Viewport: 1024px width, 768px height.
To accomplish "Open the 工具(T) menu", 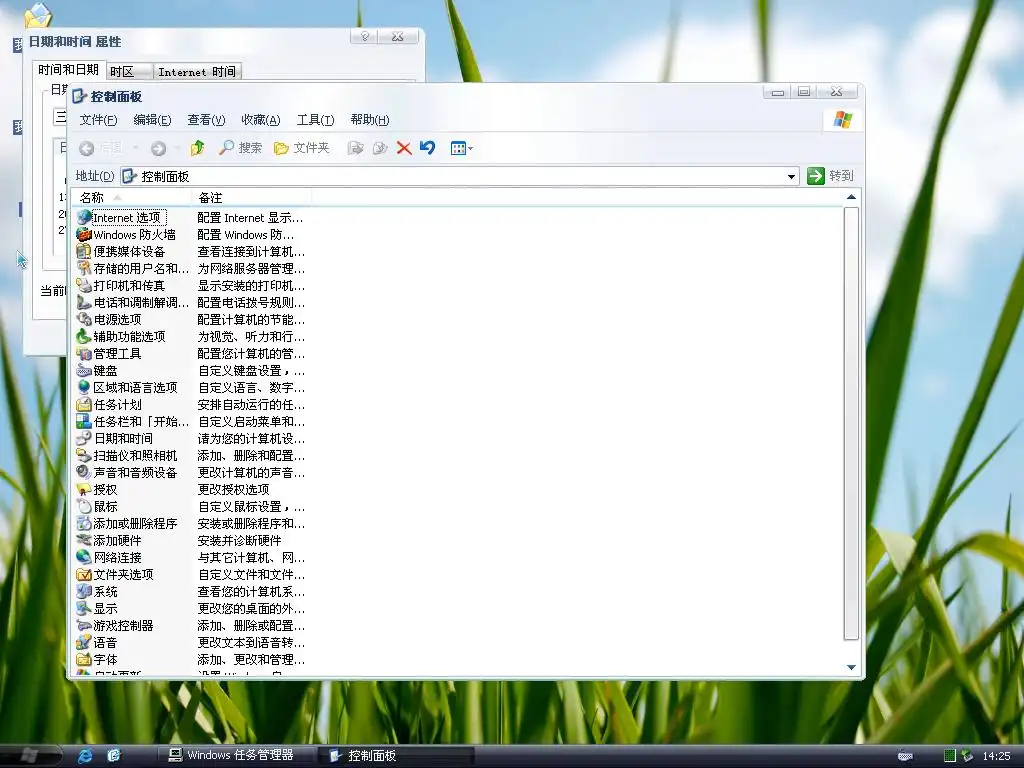I will 315,120.
